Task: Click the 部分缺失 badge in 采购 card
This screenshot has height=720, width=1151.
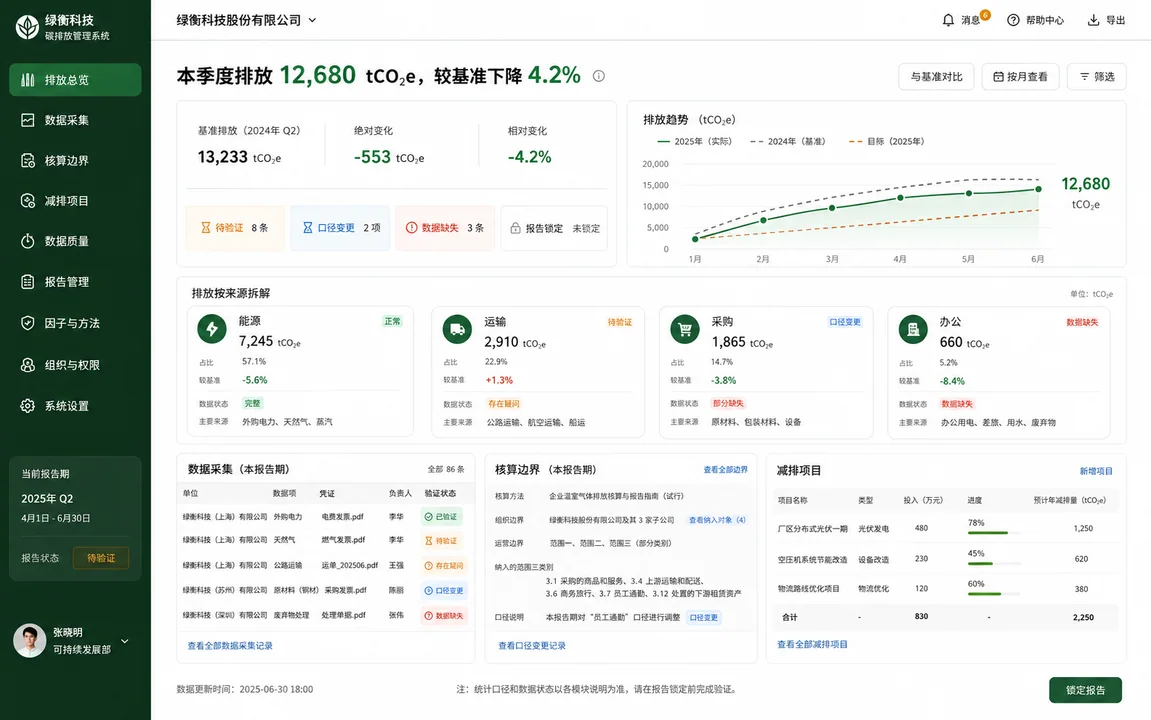Action: (727, 404)
